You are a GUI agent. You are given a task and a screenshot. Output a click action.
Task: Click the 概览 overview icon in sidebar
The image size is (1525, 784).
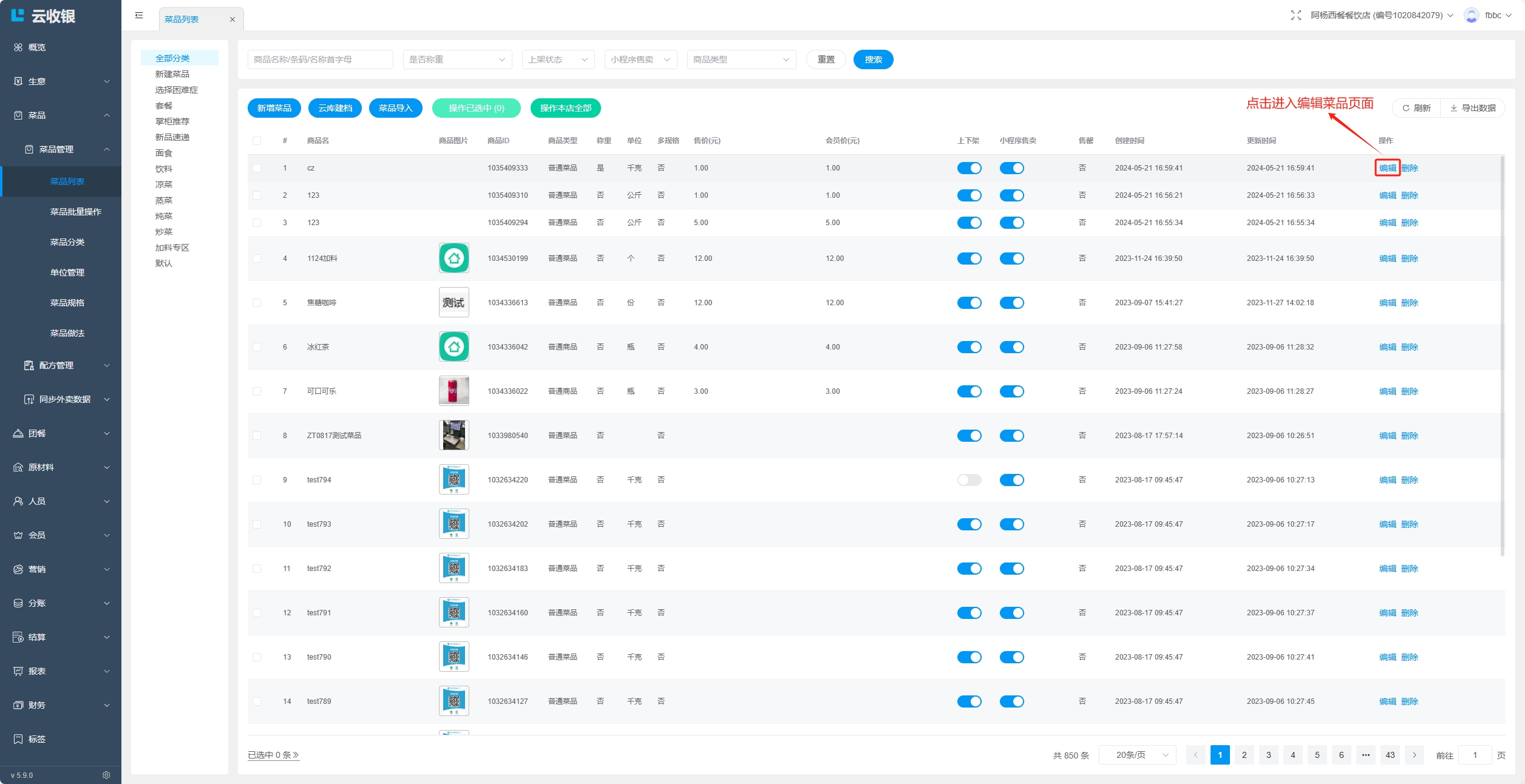click(18, 47)
